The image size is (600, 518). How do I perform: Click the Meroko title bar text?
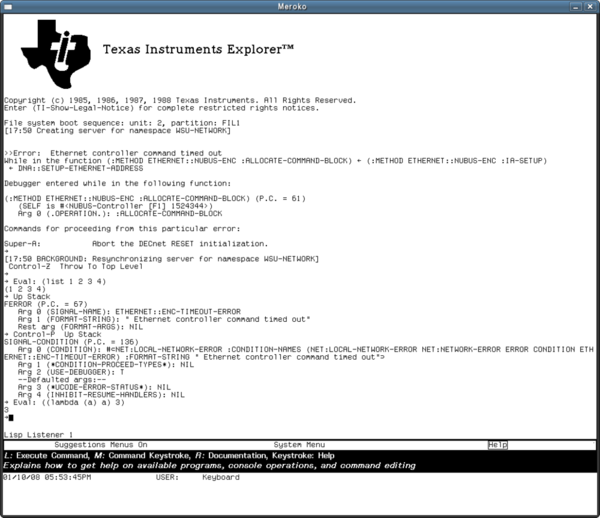point(292,7)
